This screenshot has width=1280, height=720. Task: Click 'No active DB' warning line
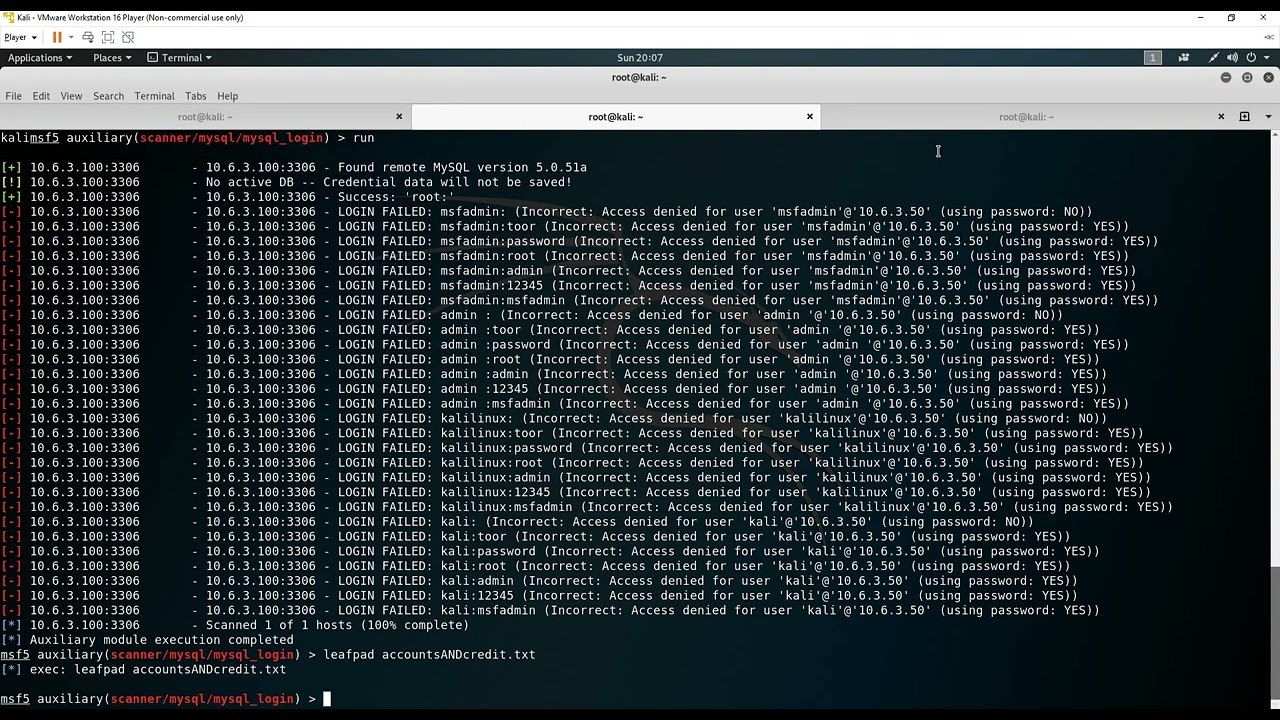[388, 182]
